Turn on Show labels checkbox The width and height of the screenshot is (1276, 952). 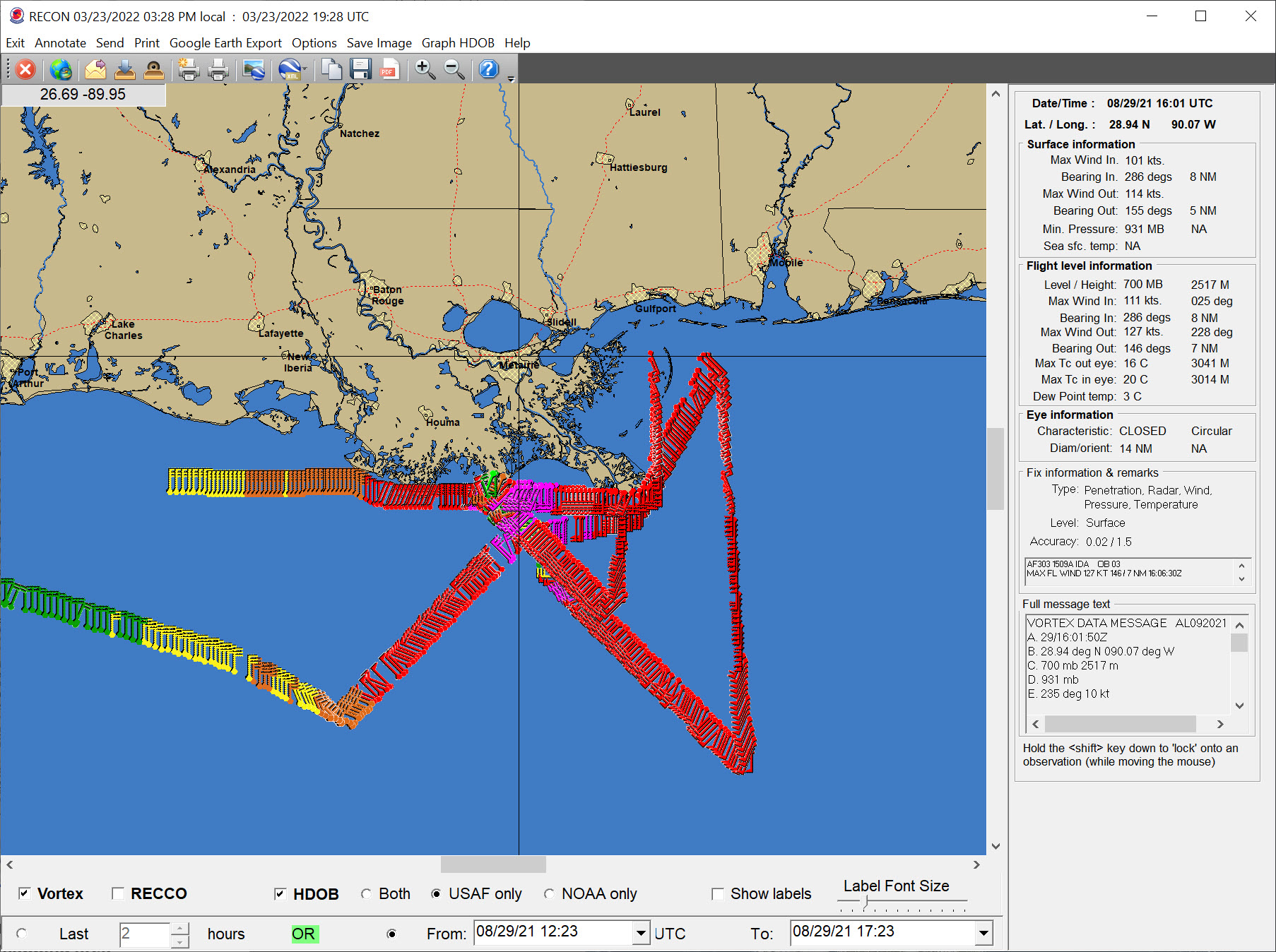click(x=718, y=894)
